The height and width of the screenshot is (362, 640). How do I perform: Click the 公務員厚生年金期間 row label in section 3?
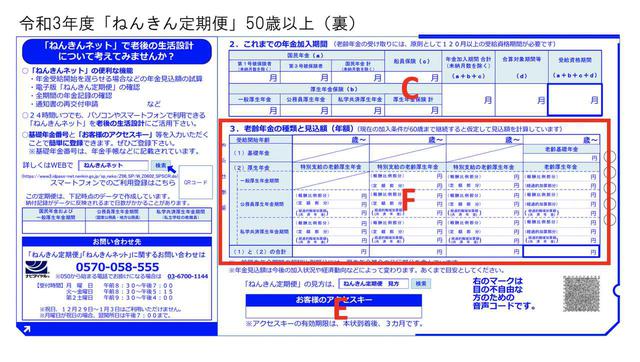pos(263,204)
